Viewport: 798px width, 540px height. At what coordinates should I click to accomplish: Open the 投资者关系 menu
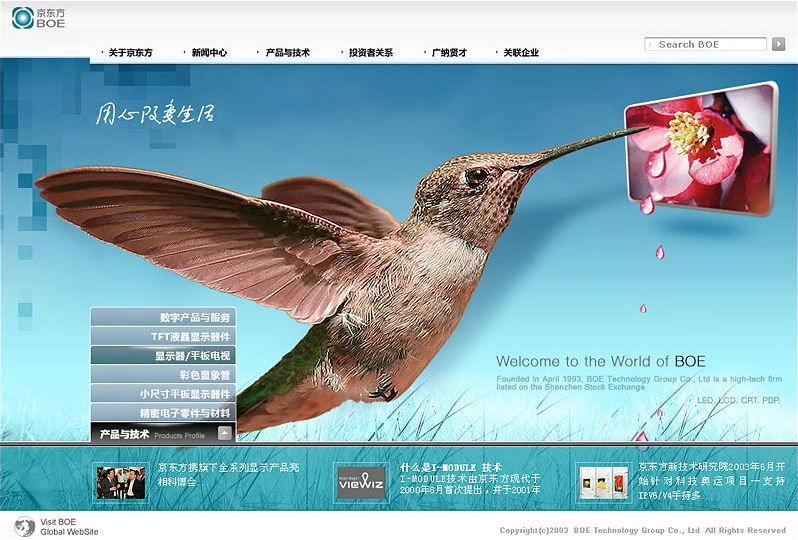pyautogui.click(x=370, y=52)
